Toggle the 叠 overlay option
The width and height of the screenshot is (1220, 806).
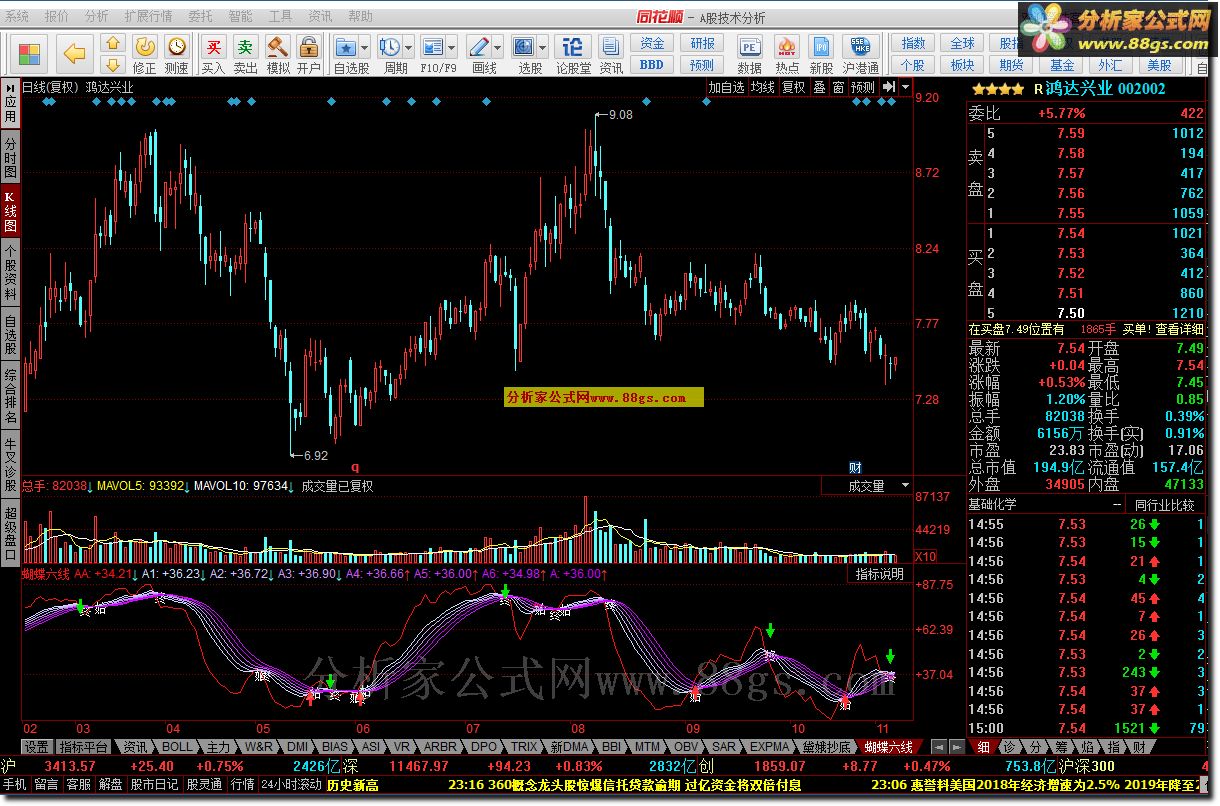tap(819, 87)
